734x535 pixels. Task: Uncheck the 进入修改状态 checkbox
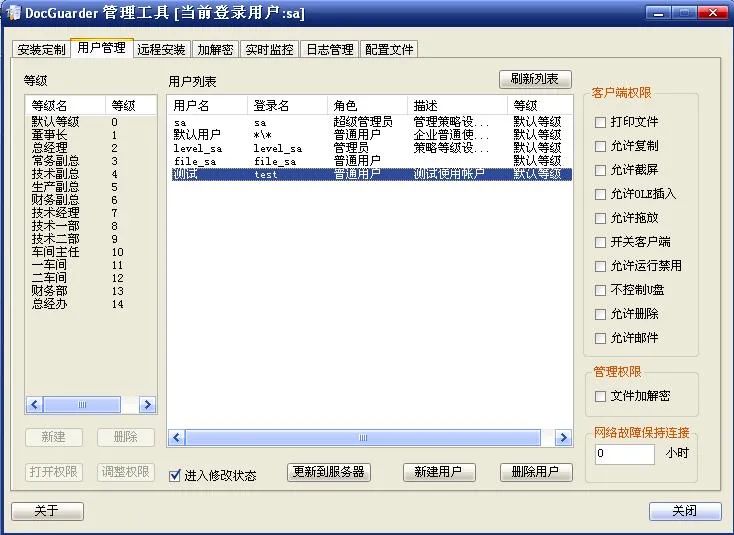pos(175,476)
